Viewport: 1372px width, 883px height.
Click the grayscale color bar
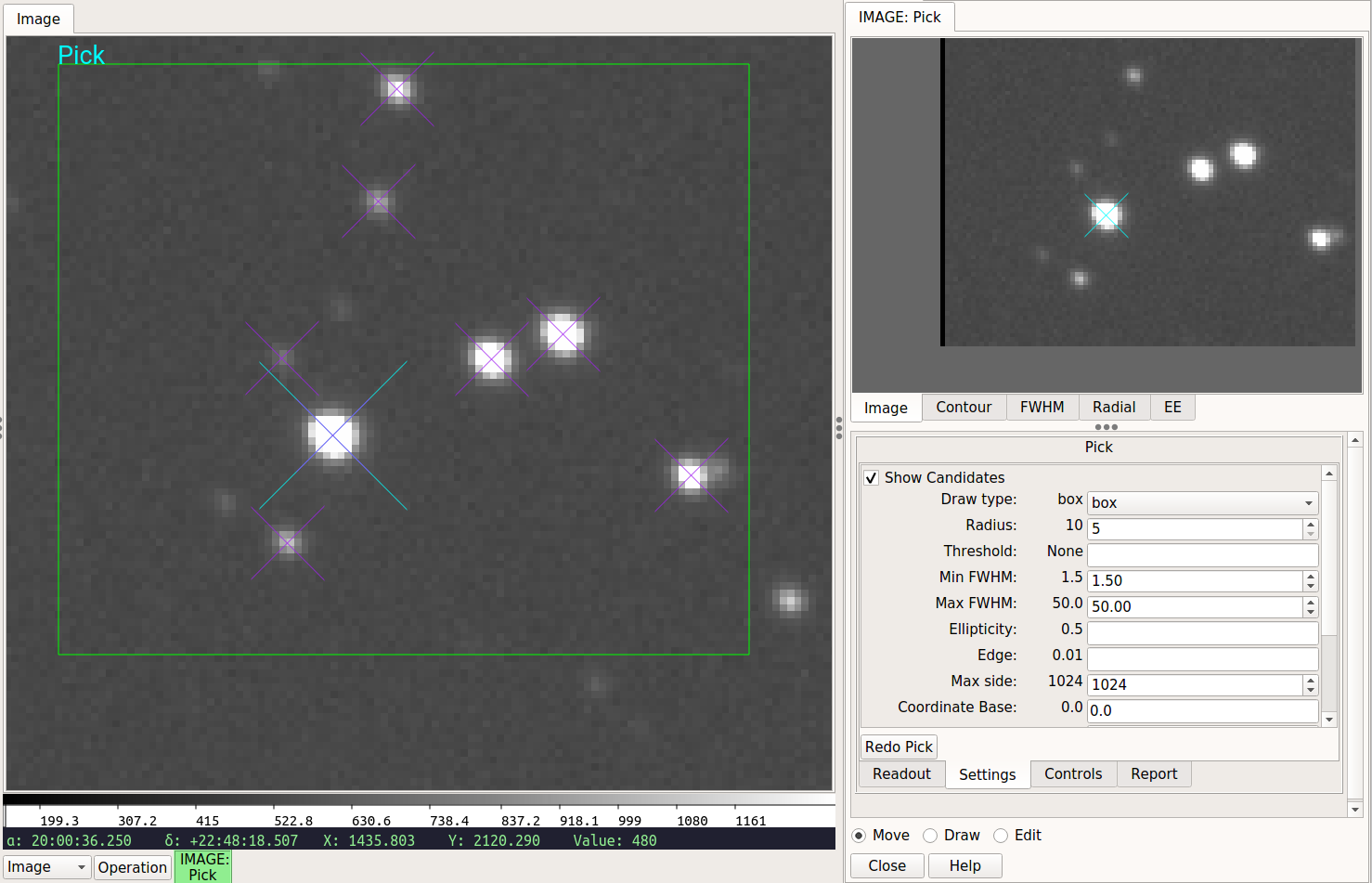coord(420,799)
